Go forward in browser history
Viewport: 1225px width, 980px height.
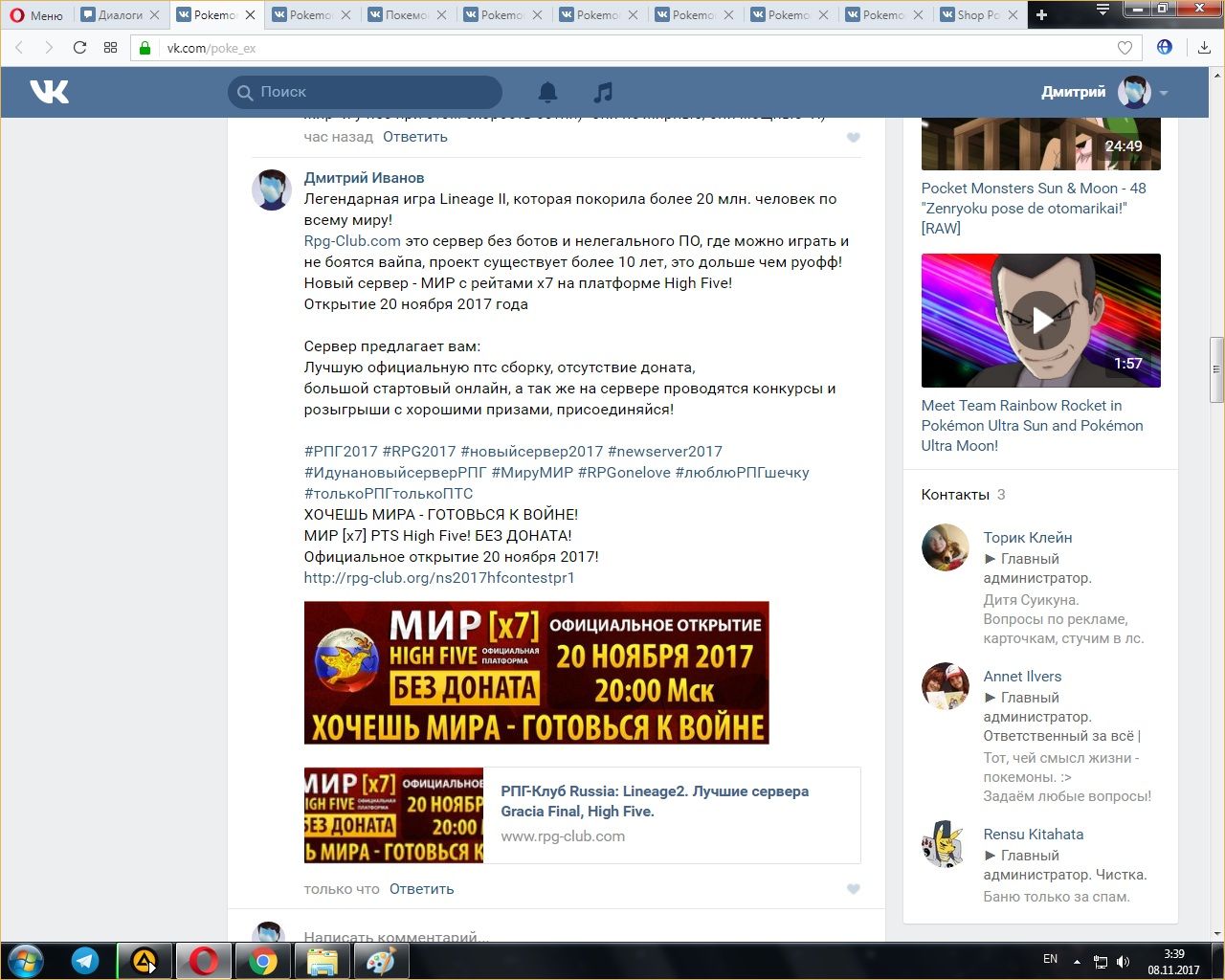pos(49,48)
